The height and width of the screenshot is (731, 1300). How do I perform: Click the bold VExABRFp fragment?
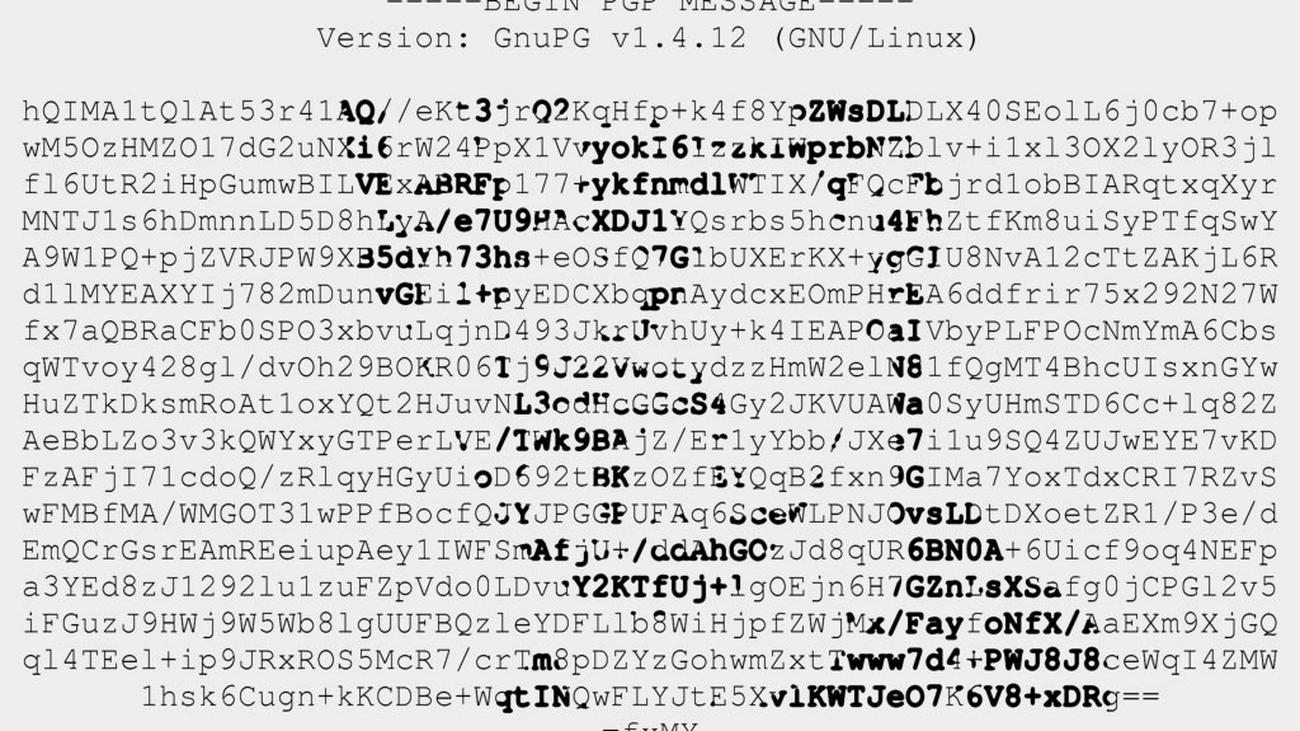click(433, 185)
